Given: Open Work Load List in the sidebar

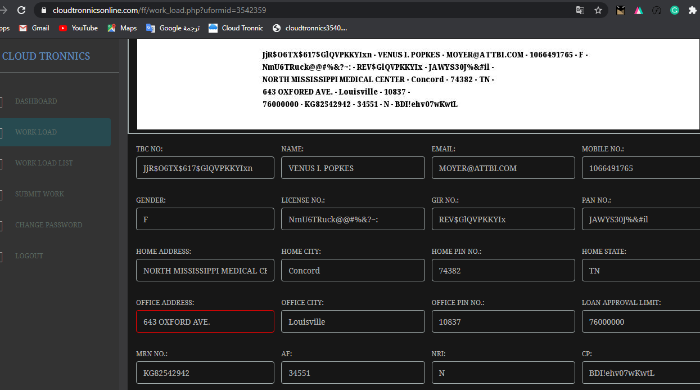Looking at the screenshot, I should click(44, 163).
